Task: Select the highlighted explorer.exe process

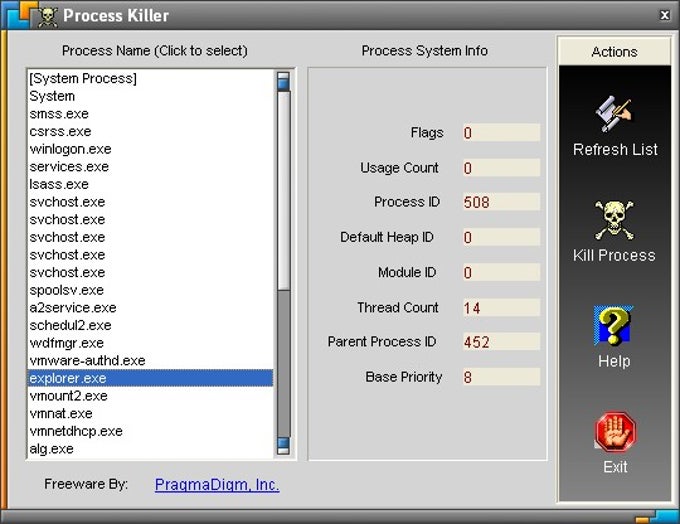Action: pos(150,378)
